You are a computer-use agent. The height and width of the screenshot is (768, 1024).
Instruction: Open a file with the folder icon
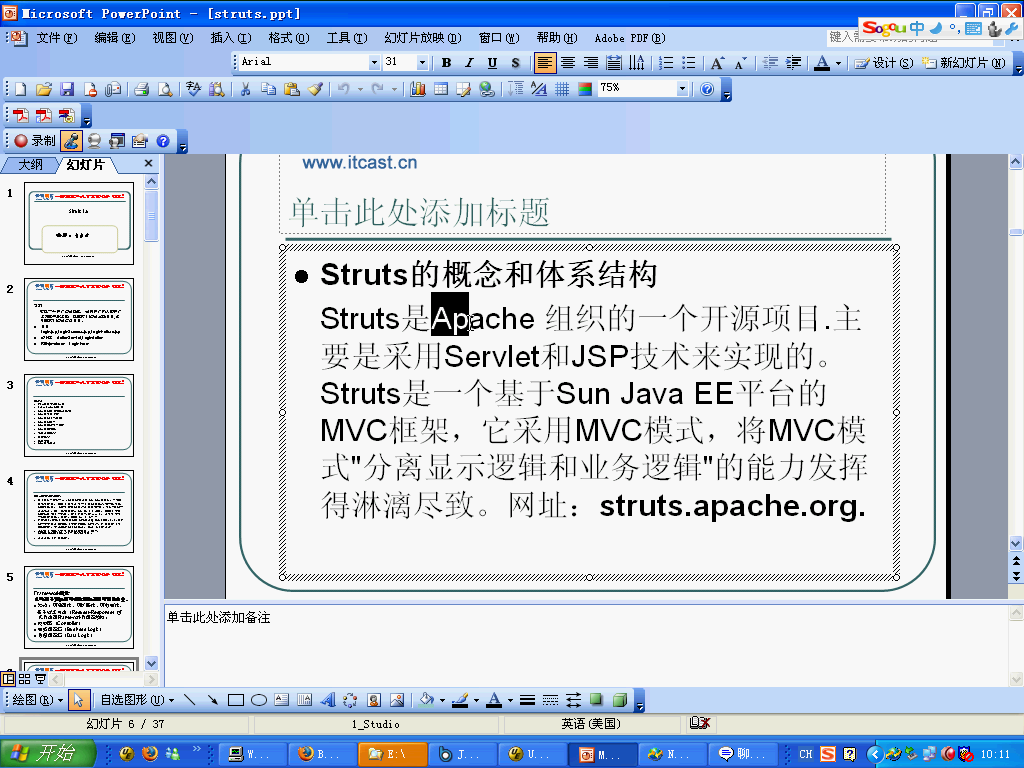click(x=44, y=89)
